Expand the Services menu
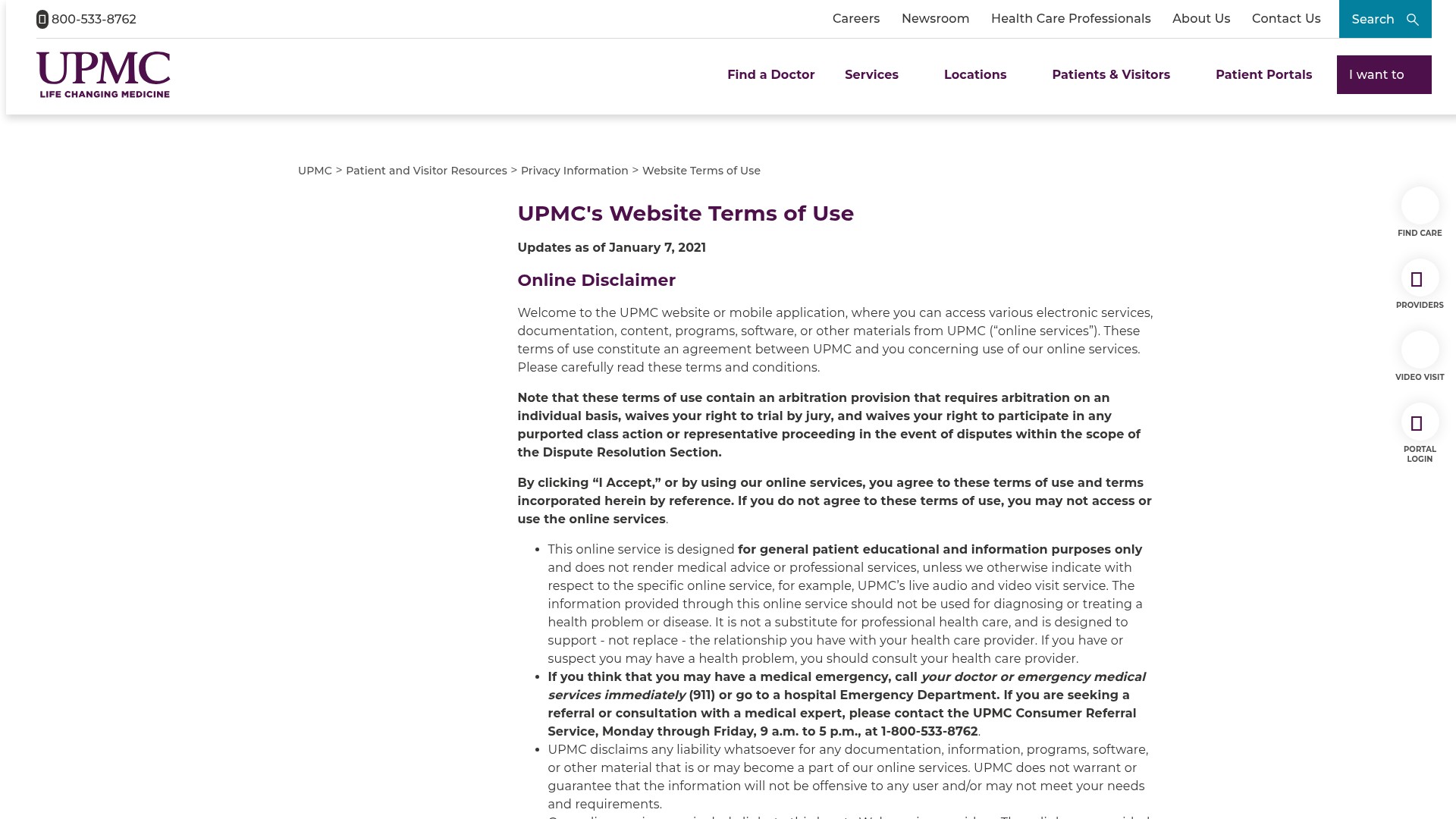Viewport: 1456px width, 819px height. (871, 74)
